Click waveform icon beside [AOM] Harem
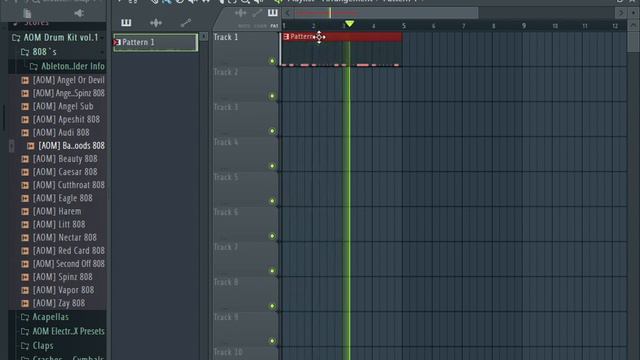The height and width of the screenshot is (360, 640). pos(25,211)
